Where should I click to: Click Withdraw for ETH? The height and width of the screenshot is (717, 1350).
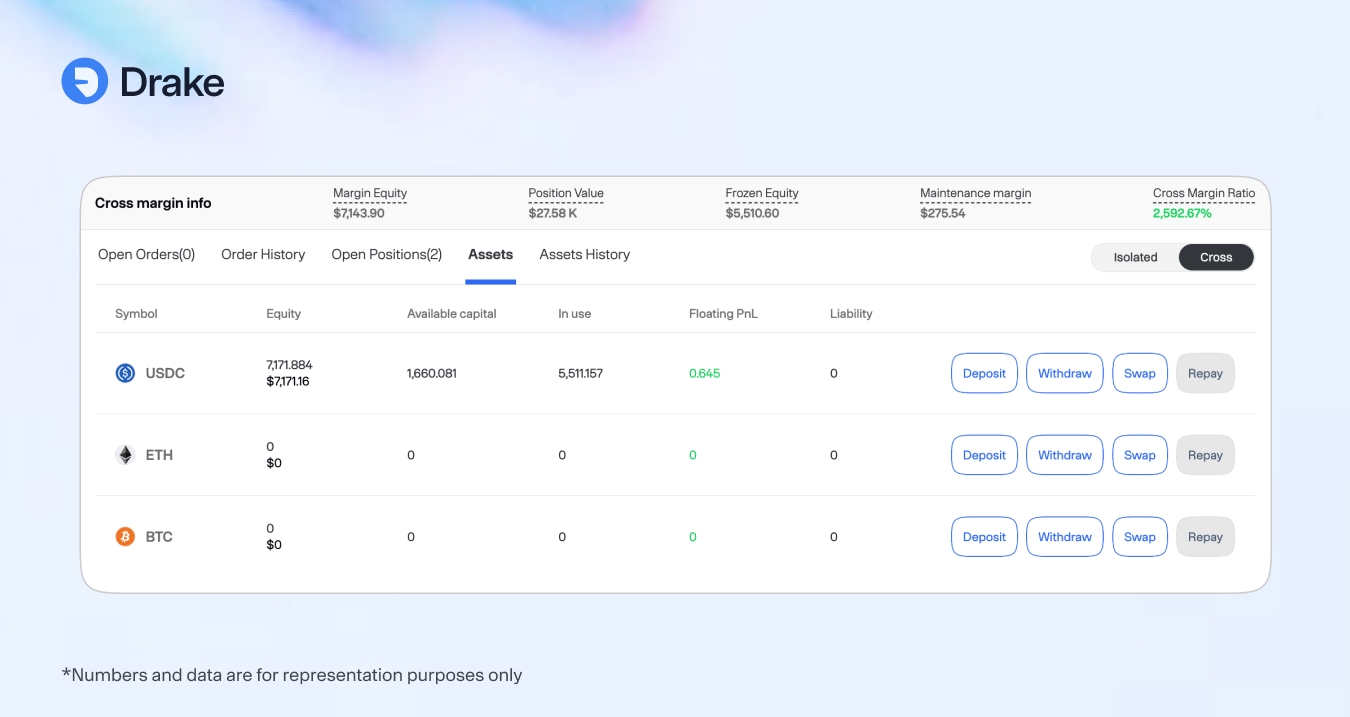pos(1064,455)
